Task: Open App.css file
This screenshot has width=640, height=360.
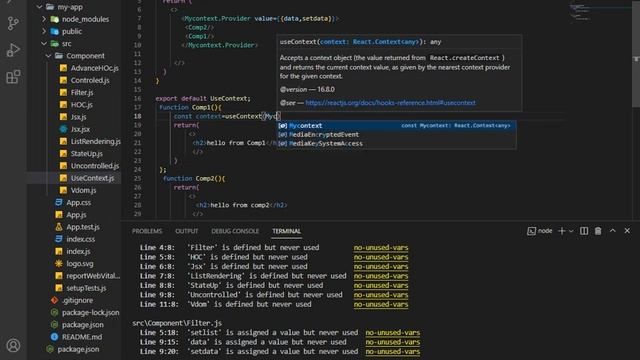Action: pyautogui.click(x=78, y=202)
